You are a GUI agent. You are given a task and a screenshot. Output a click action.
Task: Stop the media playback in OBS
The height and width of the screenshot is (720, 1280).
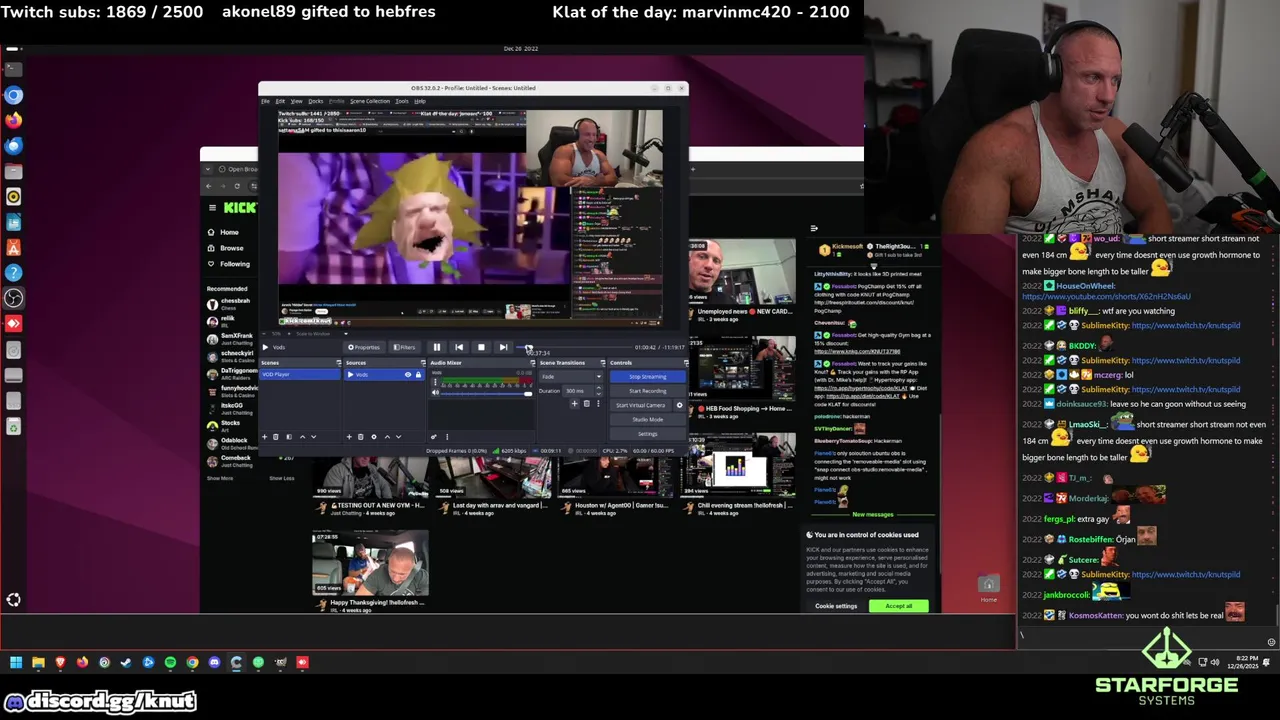[481, 347]
